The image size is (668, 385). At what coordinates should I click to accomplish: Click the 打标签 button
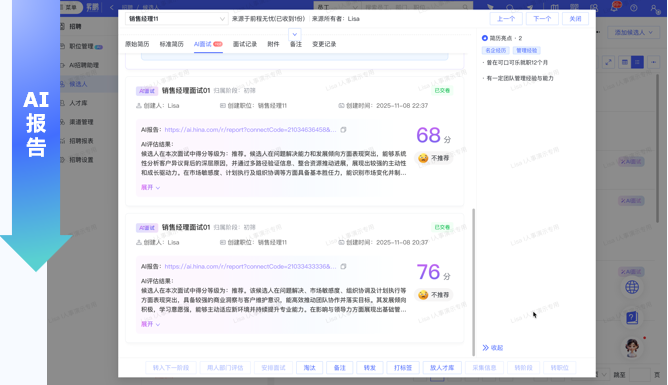(x=403, y=368)
